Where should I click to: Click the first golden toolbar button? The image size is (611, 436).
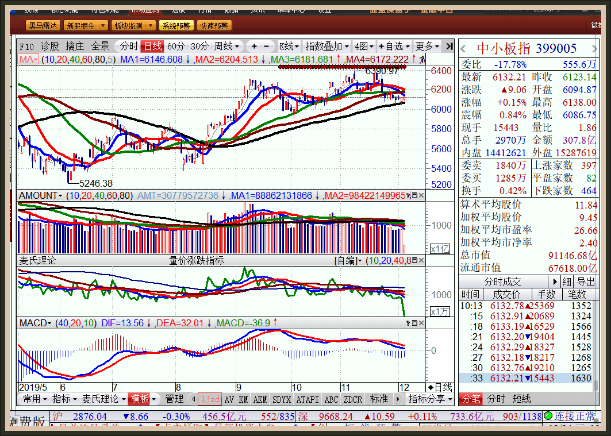click(42, 26)
